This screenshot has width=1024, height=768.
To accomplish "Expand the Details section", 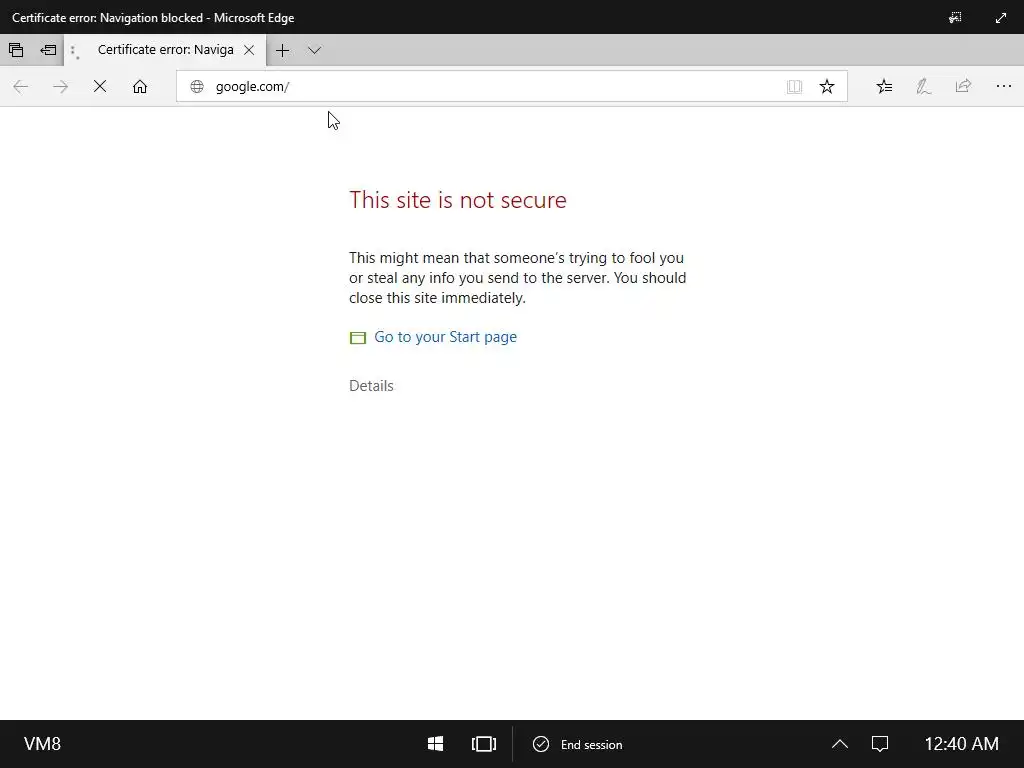I will click(371, 386).
